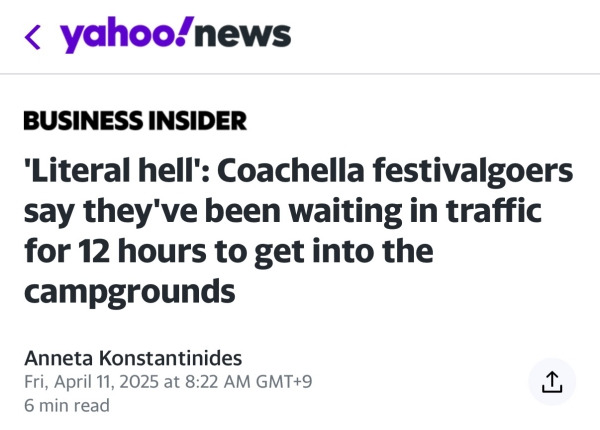Click '12 hours' in the headline
Screen dimensions: 600x430
coord(142,251)
